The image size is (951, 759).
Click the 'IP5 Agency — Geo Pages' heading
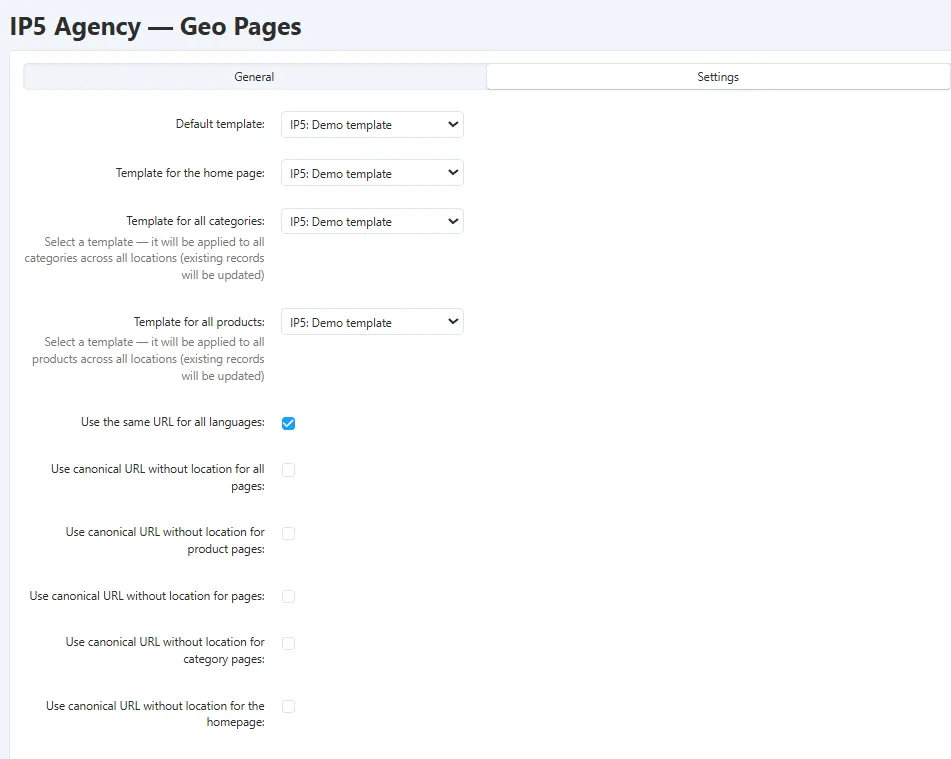coord(156,27)
